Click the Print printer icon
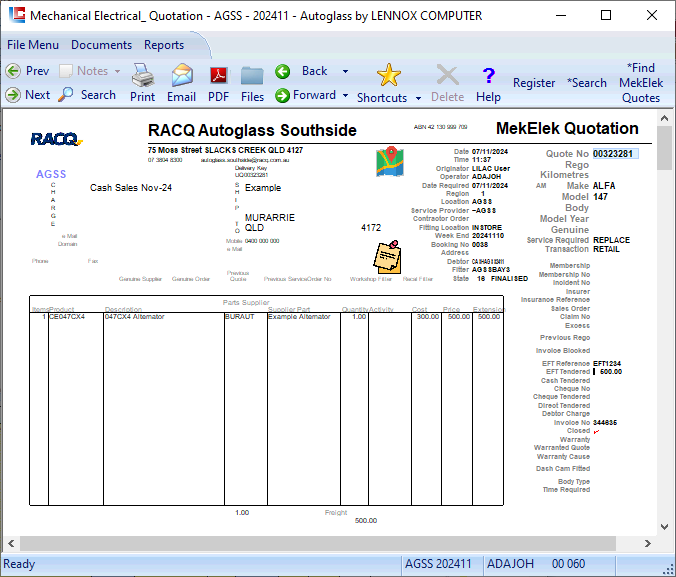 (143, 75)
